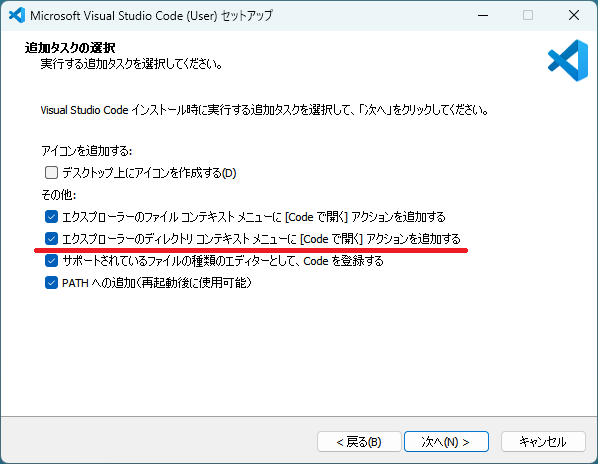Uncheck the PATH への追加 checkbox

pos(51,283)
